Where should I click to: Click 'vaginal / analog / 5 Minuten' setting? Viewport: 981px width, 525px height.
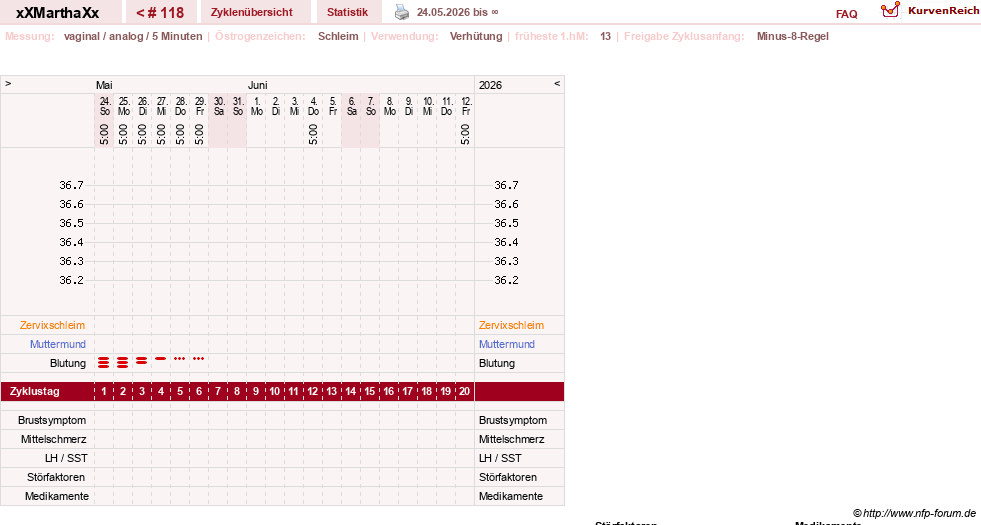tap(133, 36)
